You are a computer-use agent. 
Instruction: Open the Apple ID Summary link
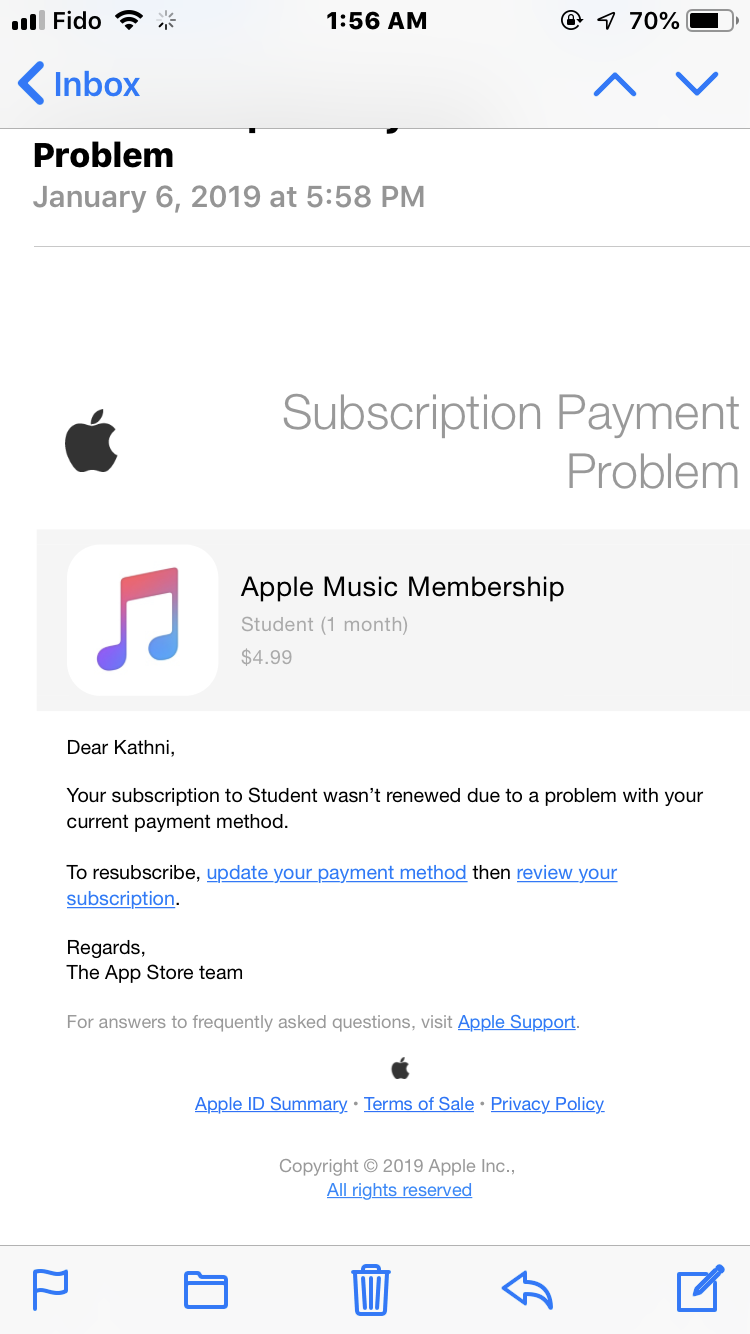click(x=271, y=1104)
